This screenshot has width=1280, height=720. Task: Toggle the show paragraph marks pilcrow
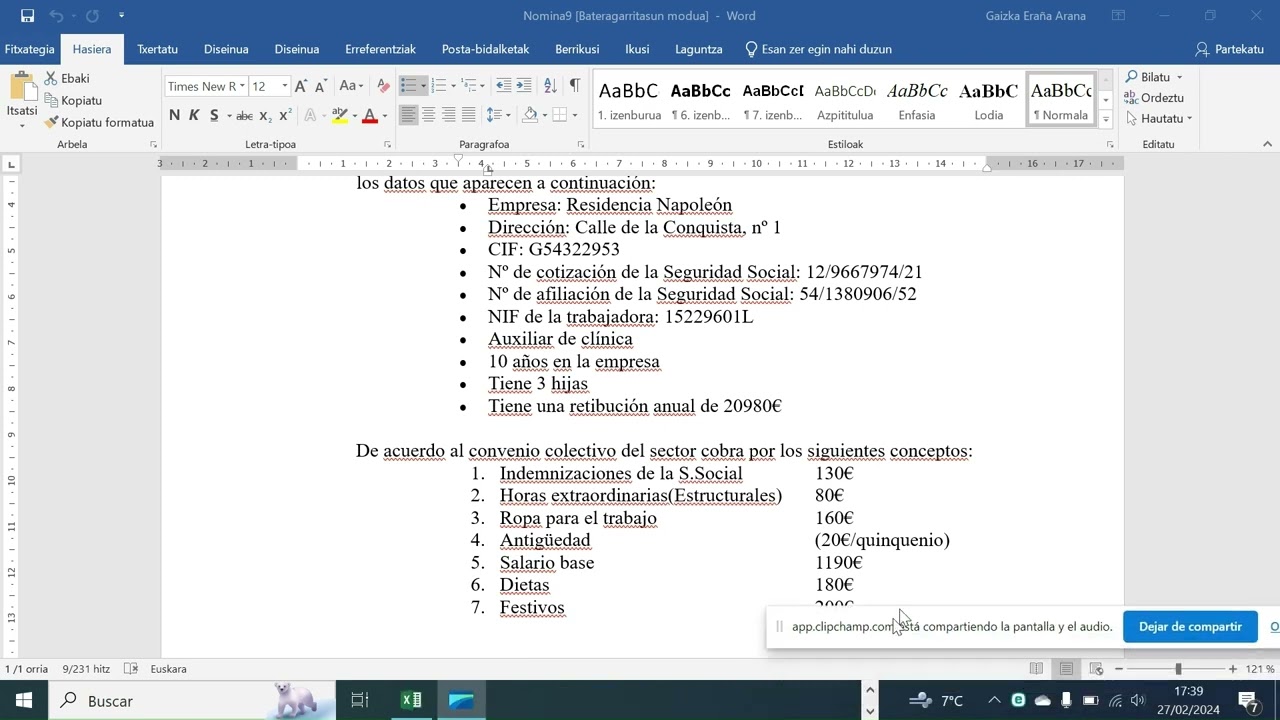pos(574,86)
